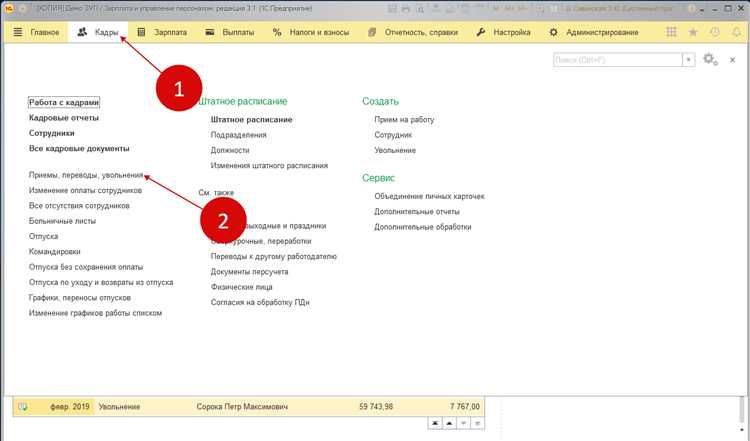The width and height of the screenshot is (750, 441).
Task: Open the Администрирование section
Action: 594,32
